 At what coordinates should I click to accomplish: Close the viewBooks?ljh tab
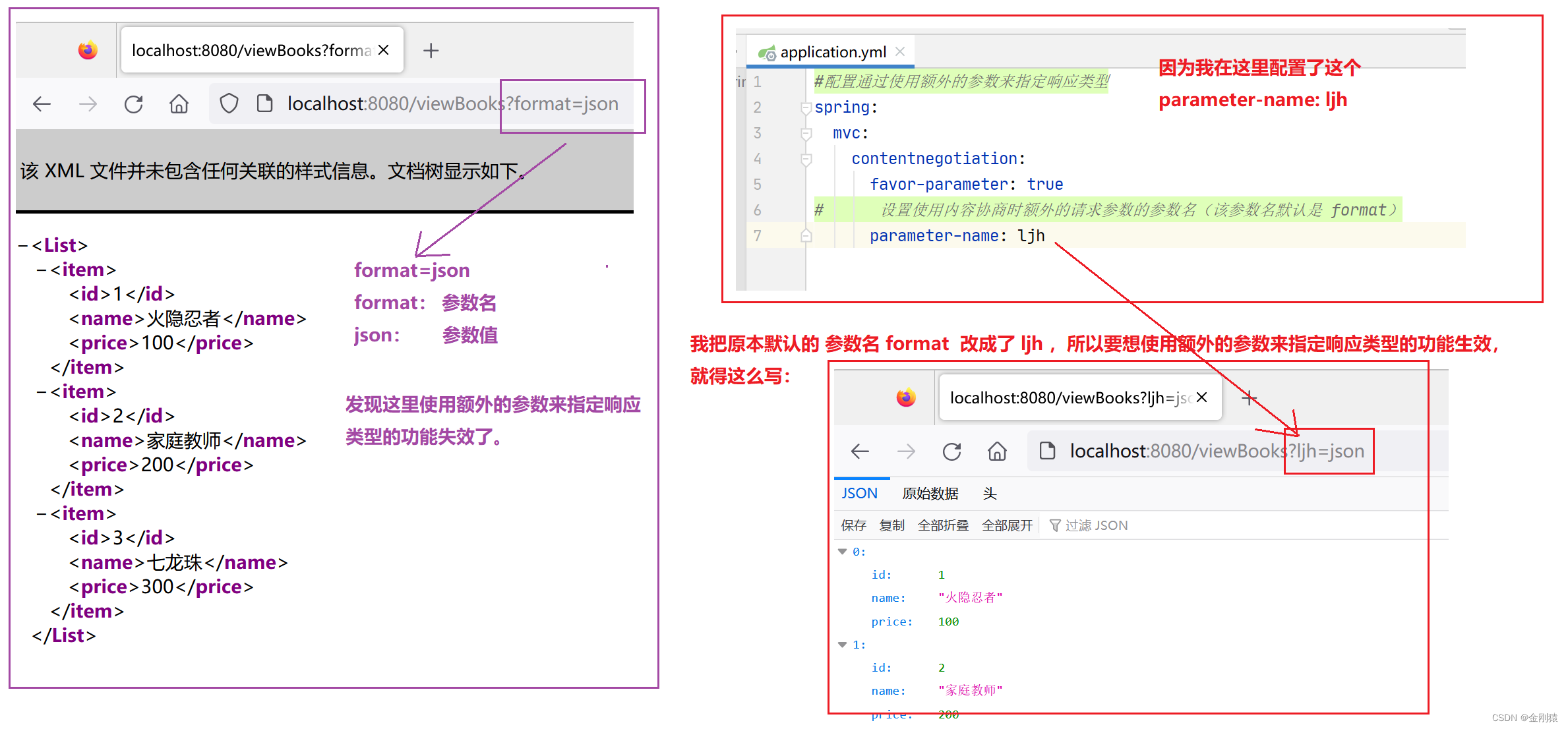tap(1202, 397)
